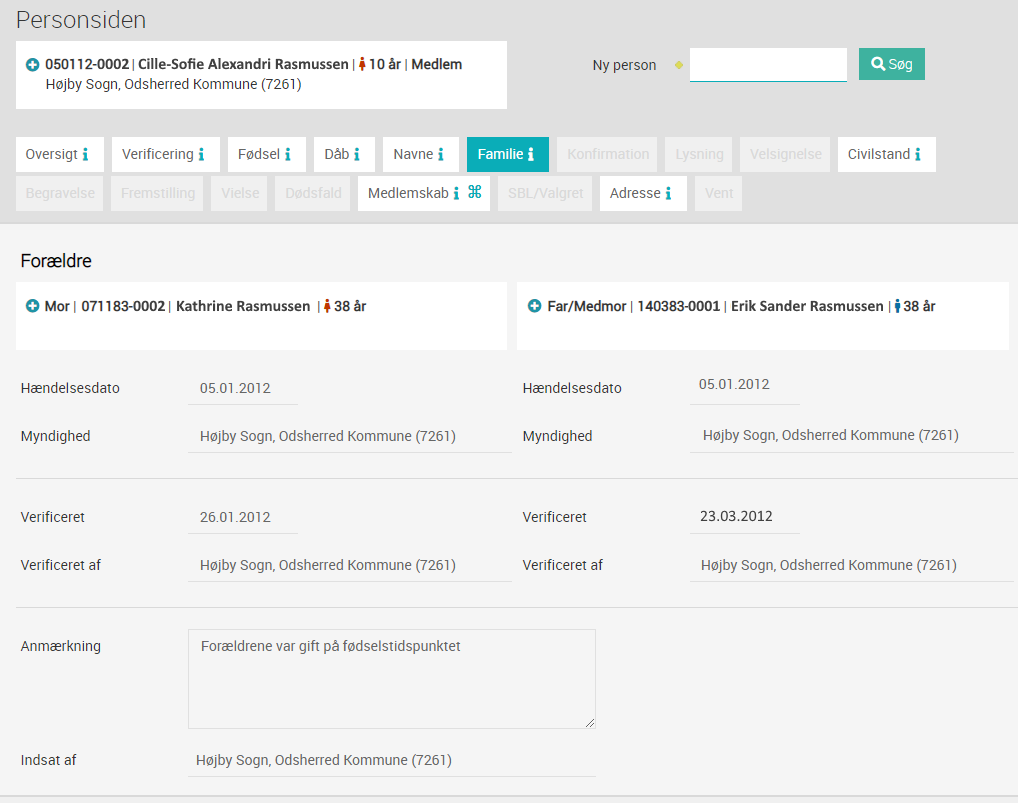Click info icon on Medlemskab tab
Viewport: 1018px width, 803px height.
coord(456,193)
